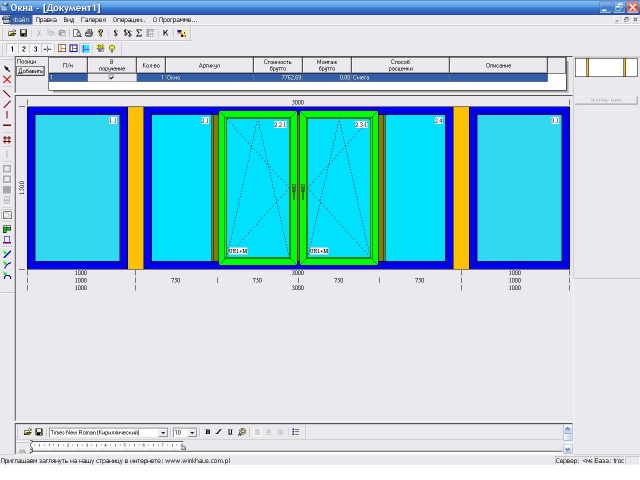Toggle bold formatting in text toolbar
This screenshot has height=480, width=640.
208,432
